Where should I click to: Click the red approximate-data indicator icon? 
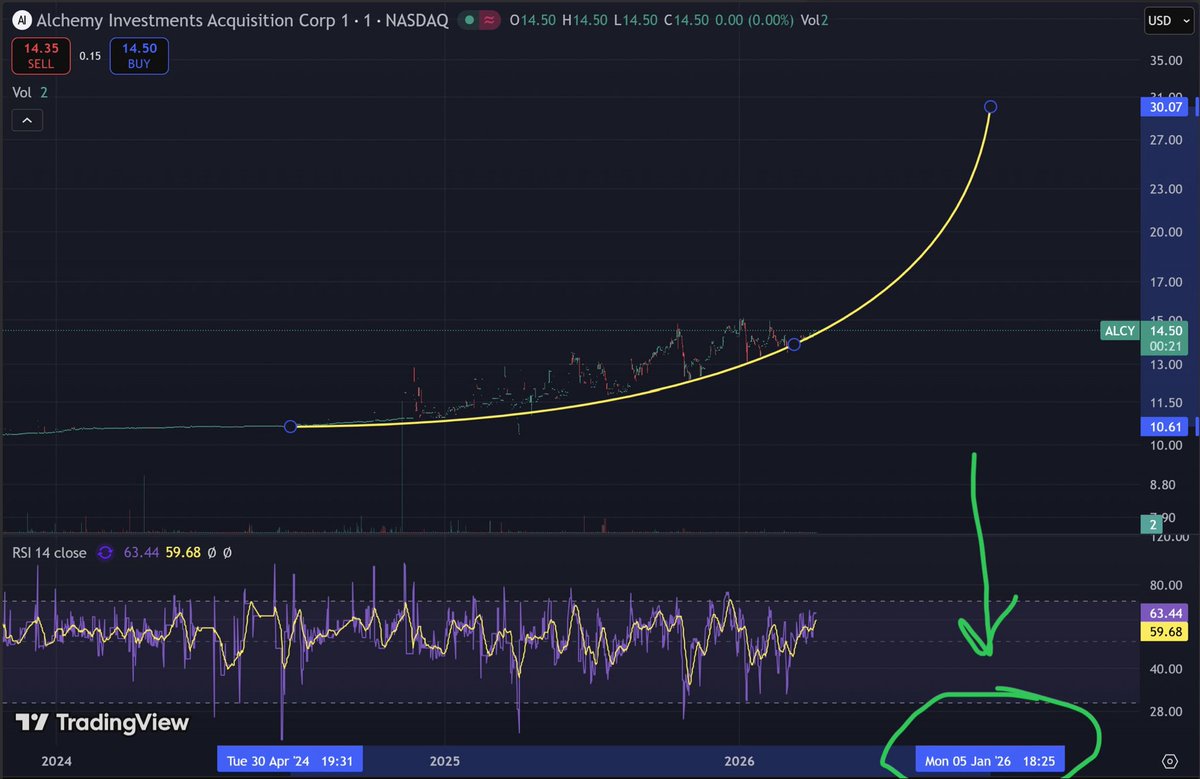(491, 20)
